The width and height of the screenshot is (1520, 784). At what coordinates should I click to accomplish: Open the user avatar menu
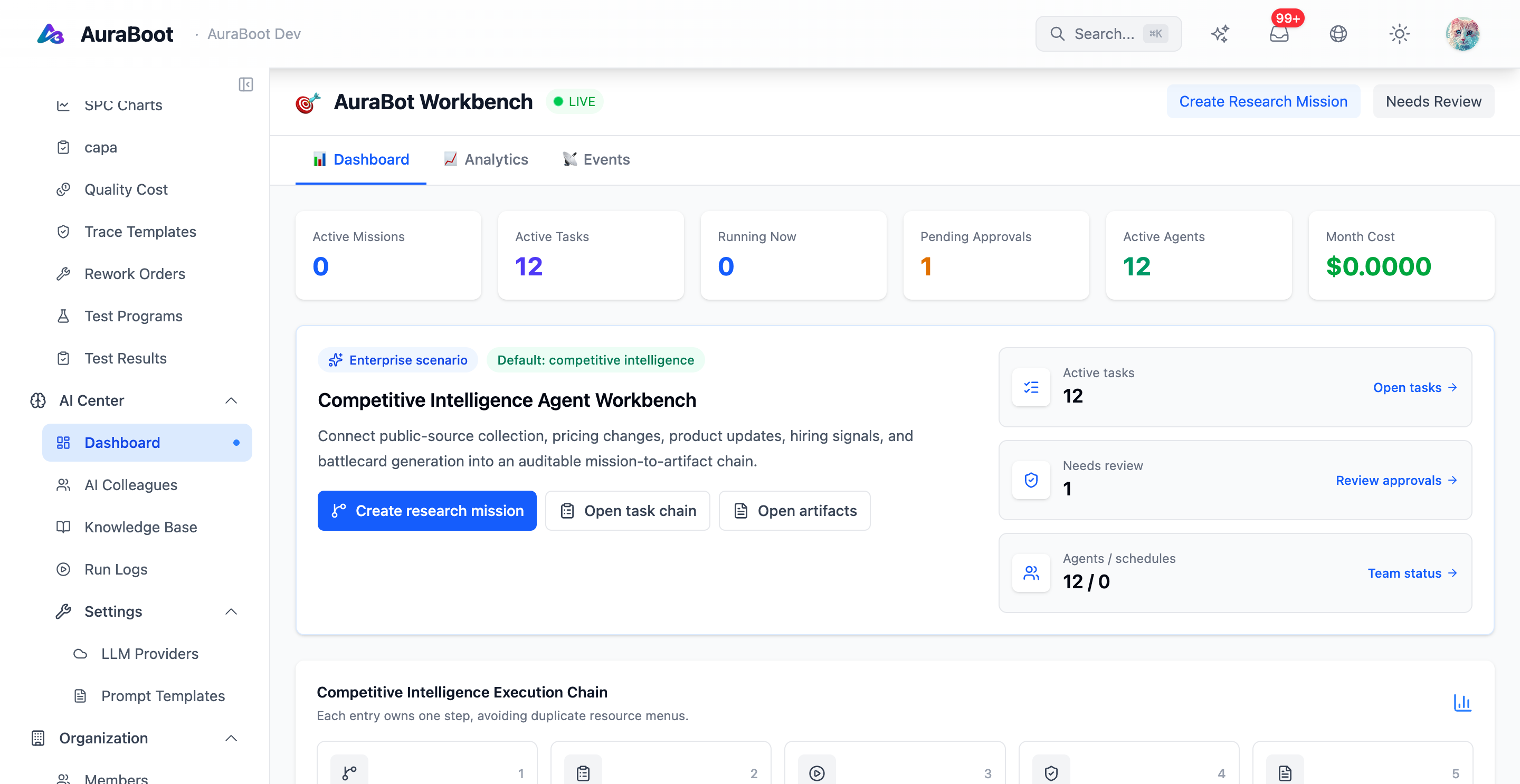(x=1463, y=34)
